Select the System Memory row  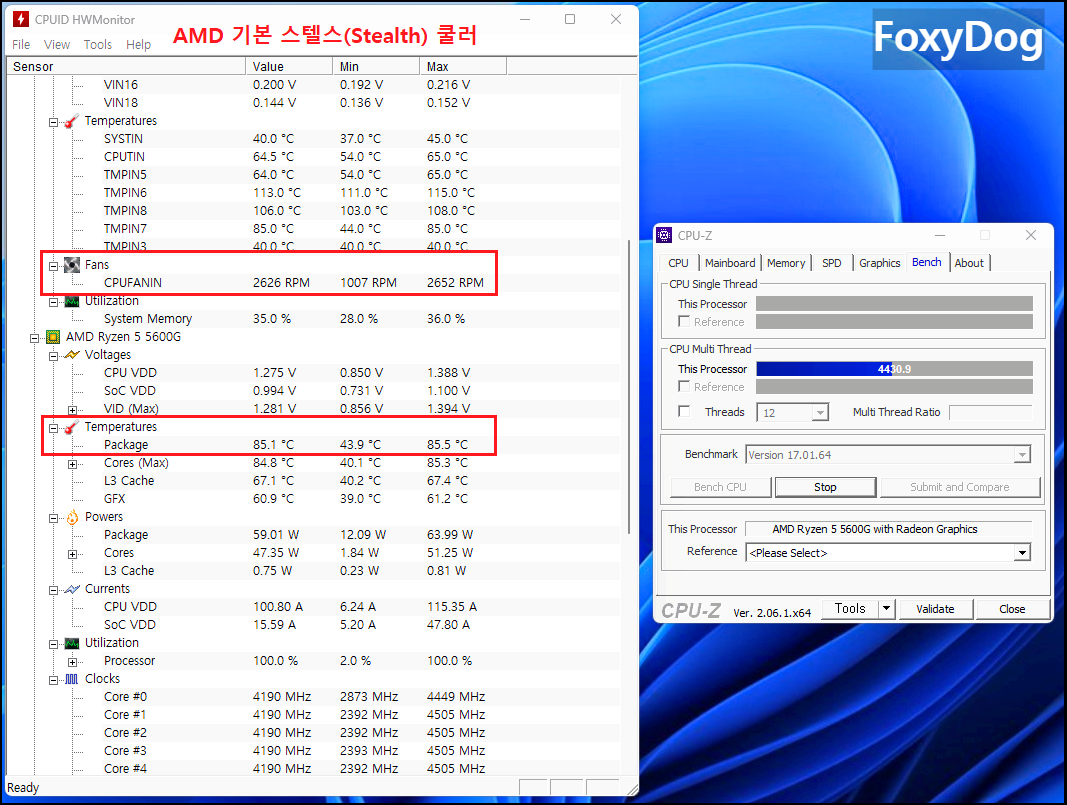click(313, 318)
